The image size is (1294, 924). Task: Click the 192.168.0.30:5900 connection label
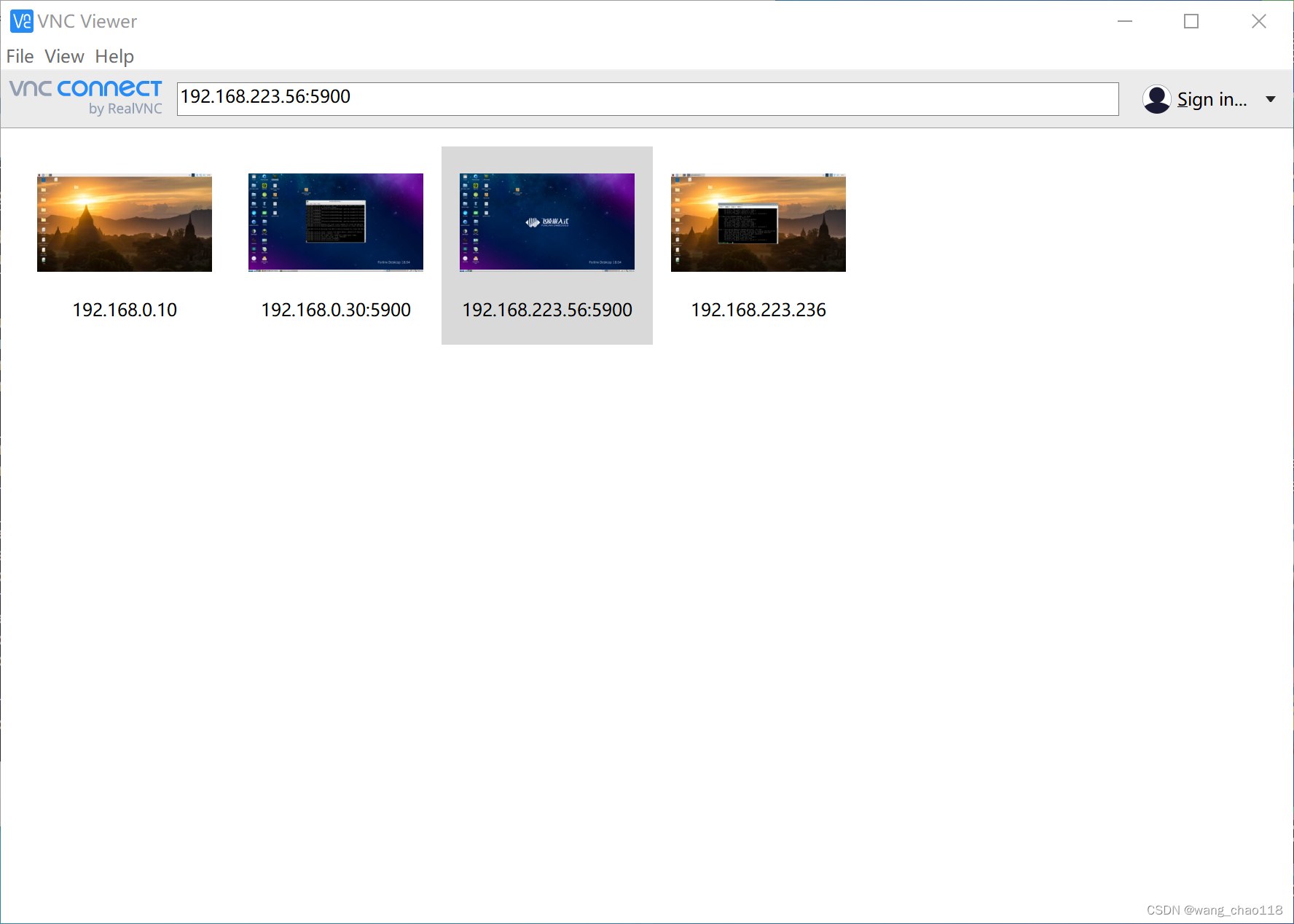pos(335,310)
